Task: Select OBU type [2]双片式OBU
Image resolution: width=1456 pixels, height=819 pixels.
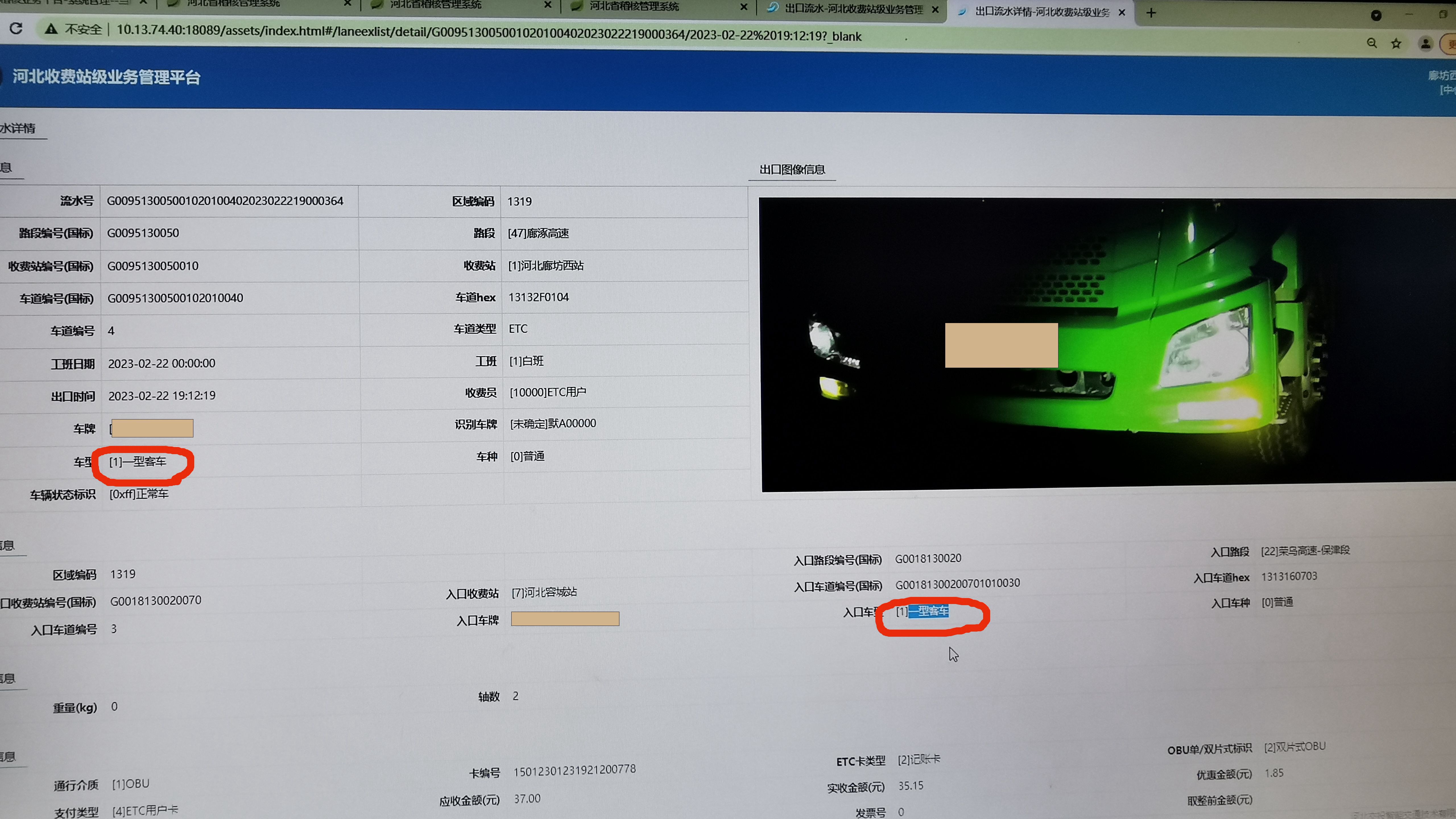Action: click(1294, 747)
